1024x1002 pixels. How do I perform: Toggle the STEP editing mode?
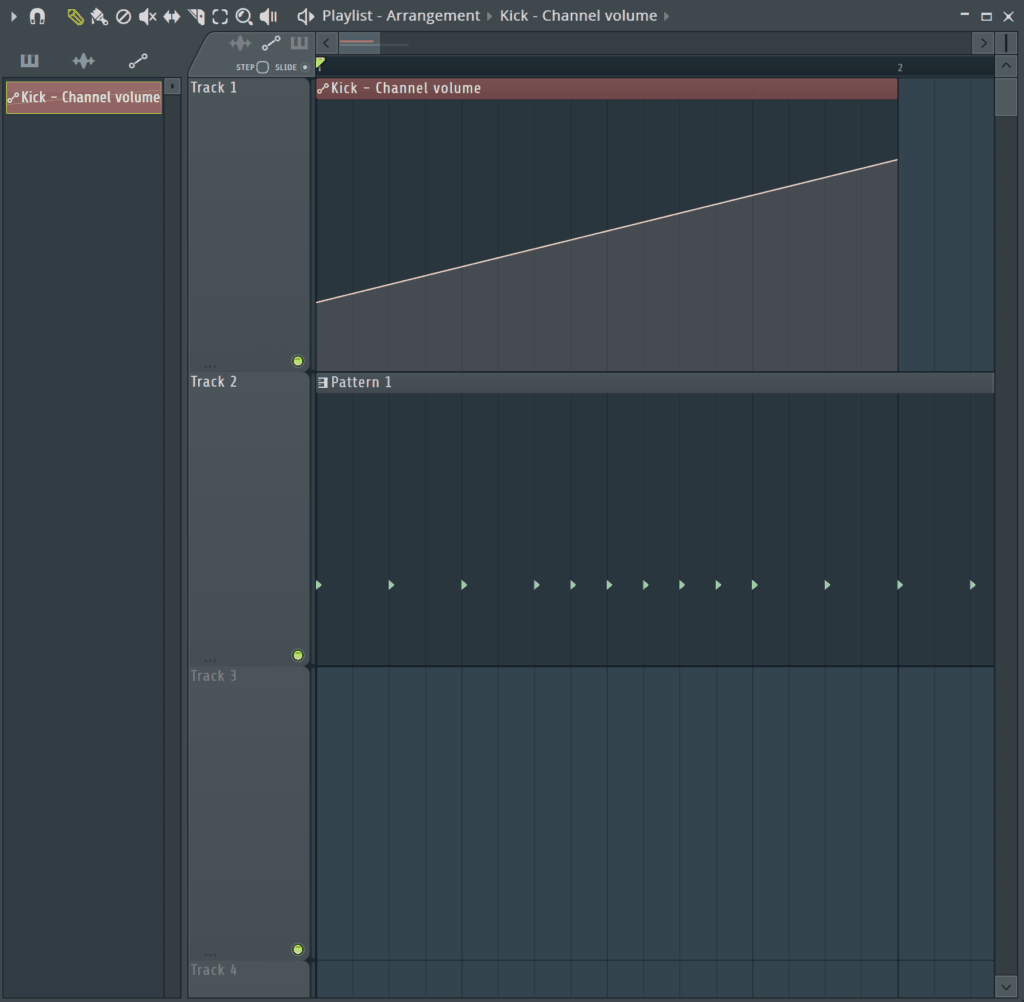pyautogui.click(x=262, y=67)
